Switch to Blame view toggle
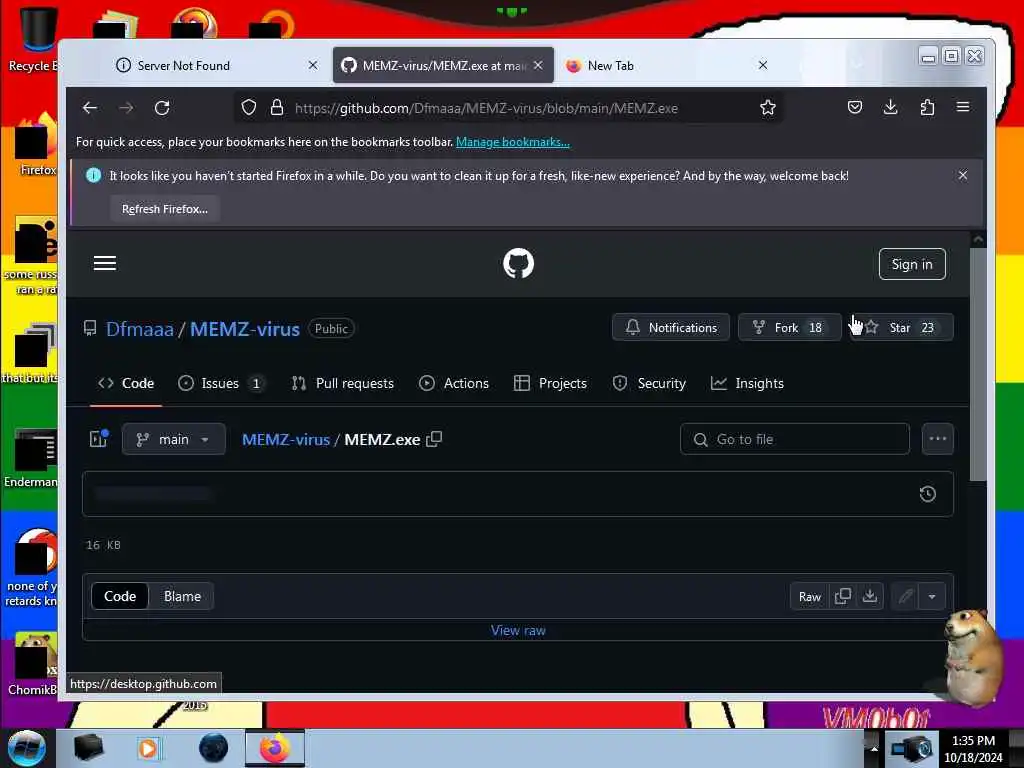 (x=182, y=596)
